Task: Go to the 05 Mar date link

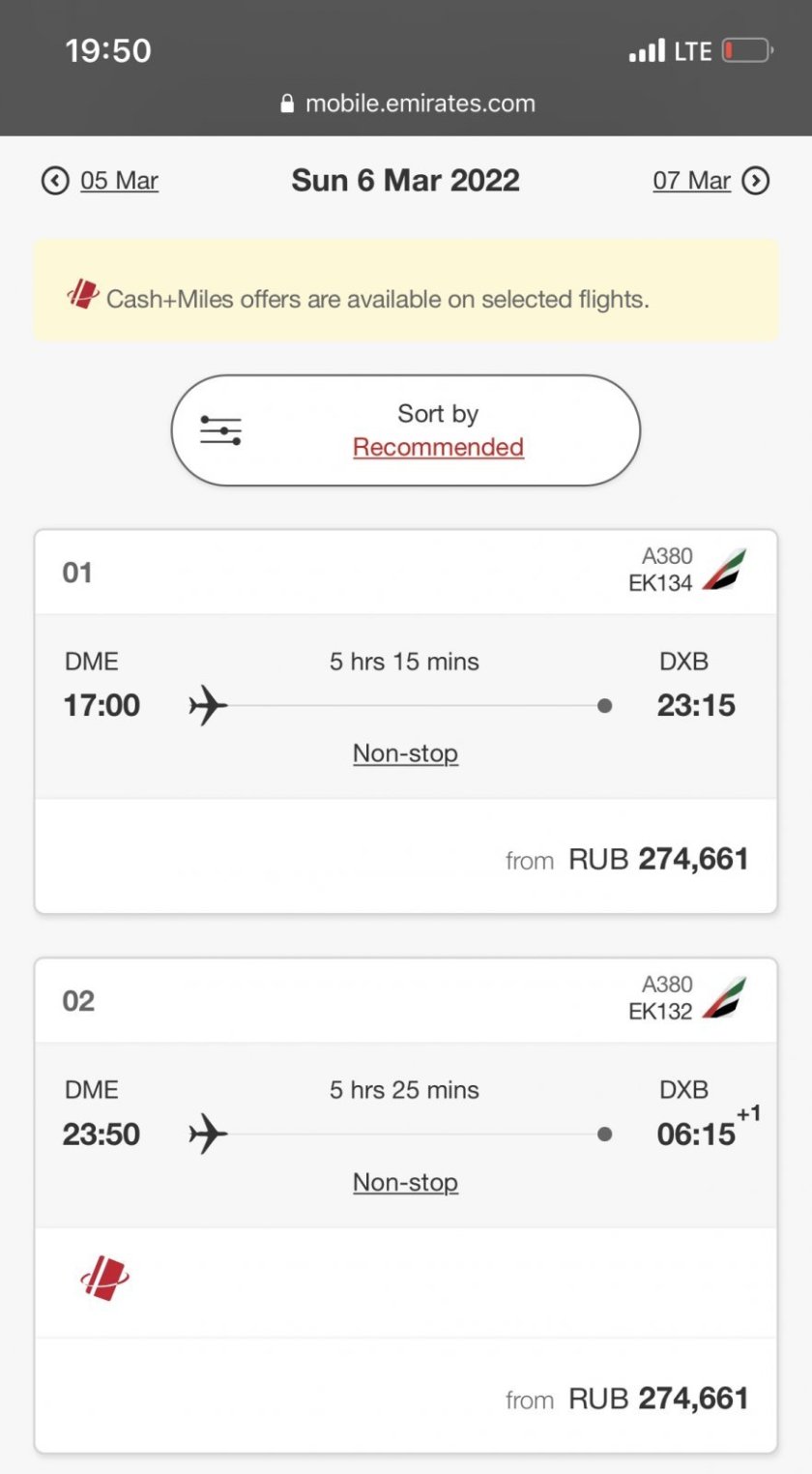Action: click(119, 181)
